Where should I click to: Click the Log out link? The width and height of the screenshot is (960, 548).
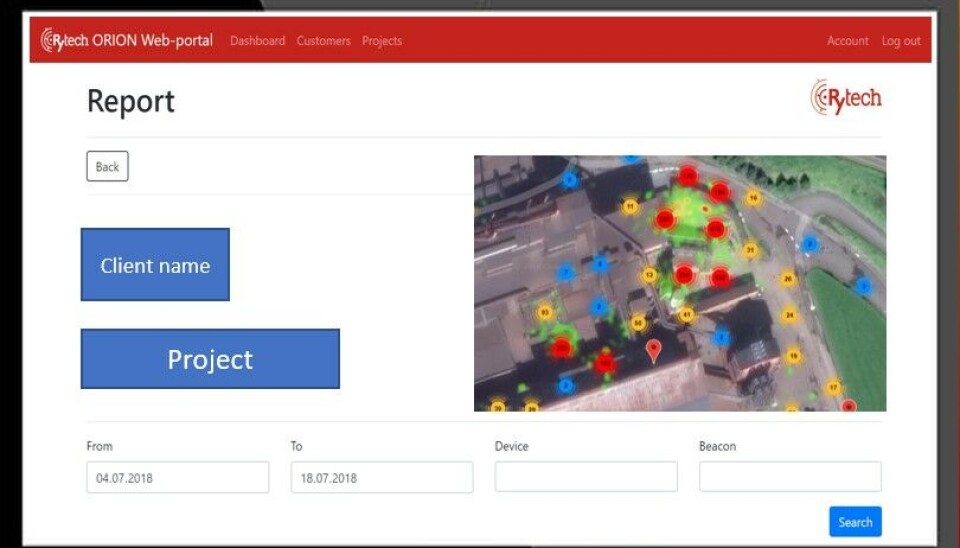[x=901, y=41]
